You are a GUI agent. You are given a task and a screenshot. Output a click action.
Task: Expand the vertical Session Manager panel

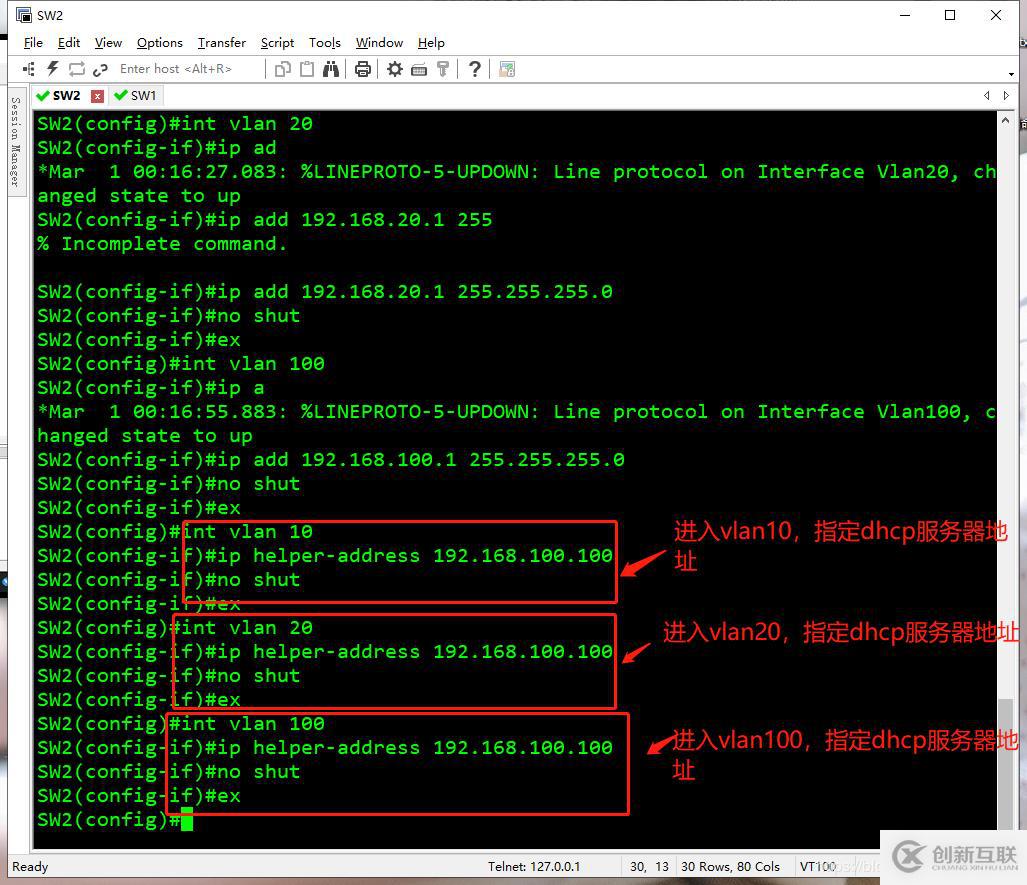[x=15, y=141]
